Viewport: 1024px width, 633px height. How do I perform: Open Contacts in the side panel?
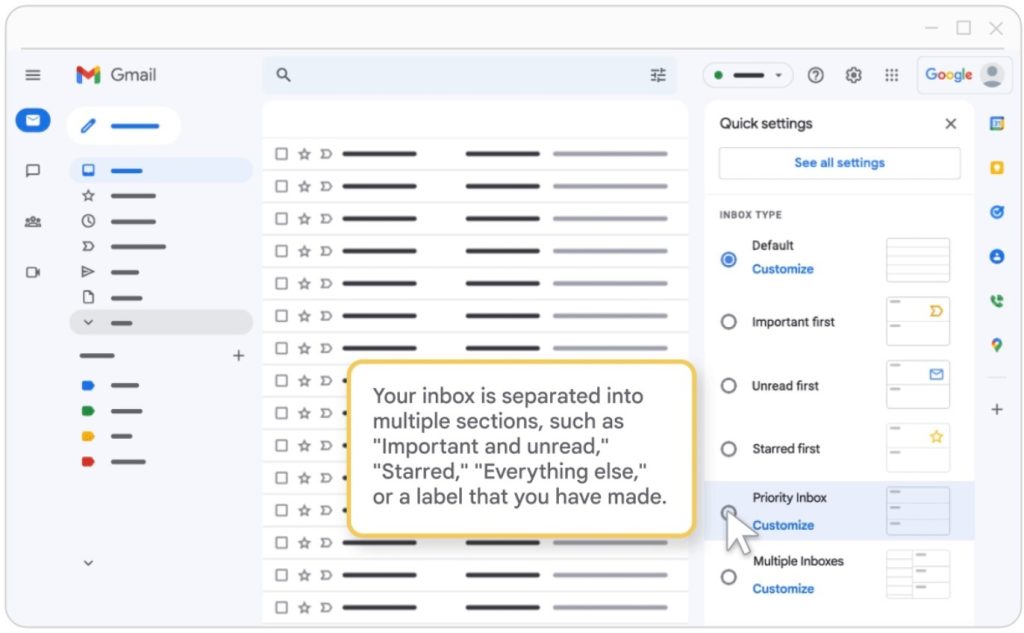[997, 256]
